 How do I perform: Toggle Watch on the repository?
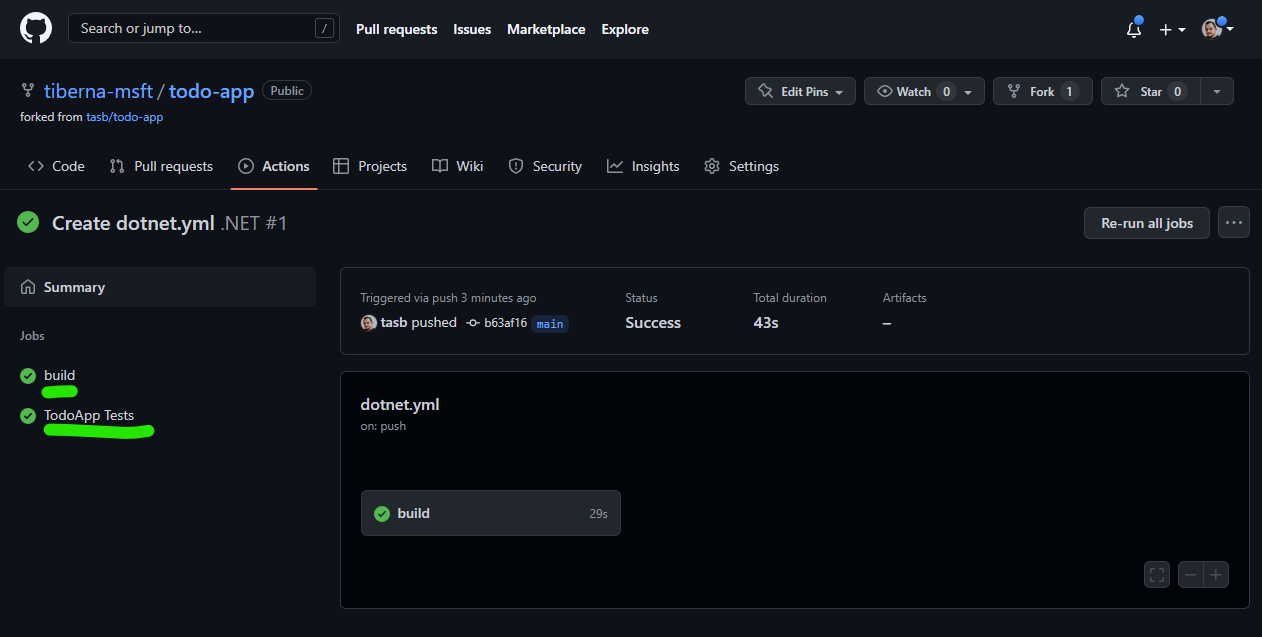point(911,91)
